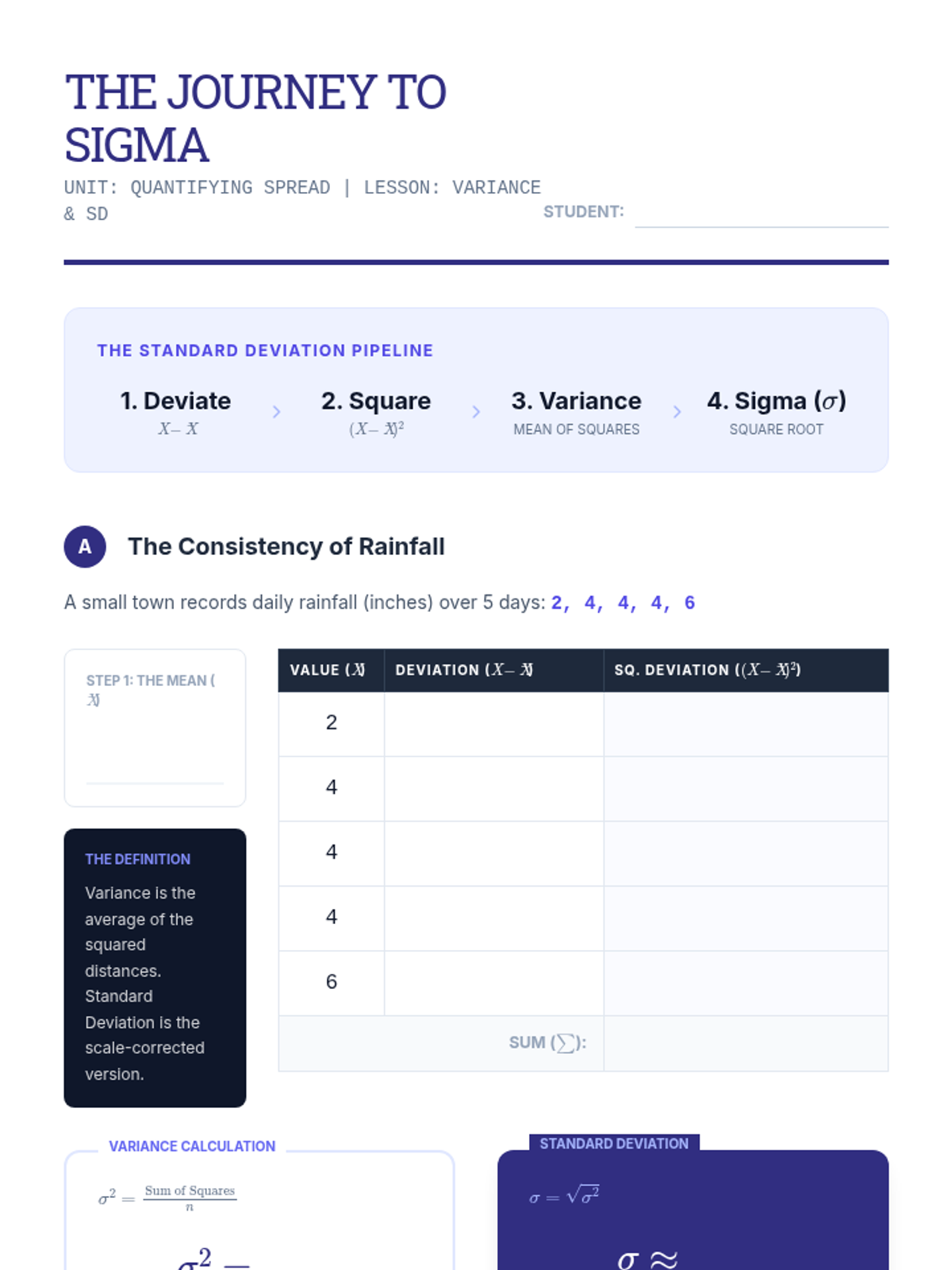Click the "The Definition" dark card
Image resolution: width=952 pixels, height=1270 pixels.
click(x=155, y=968)
